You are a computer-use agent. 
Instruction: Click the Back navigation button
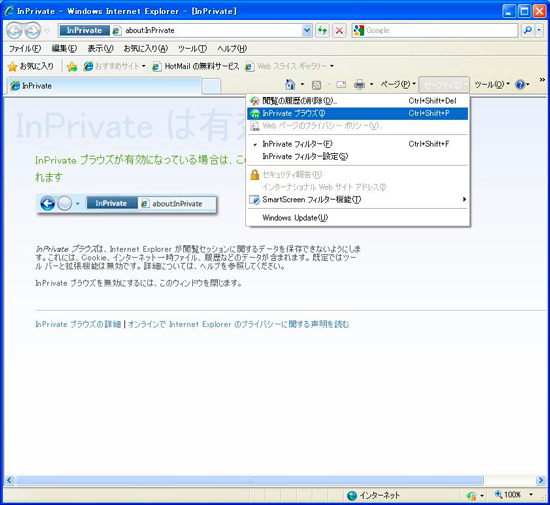tap(14, 31)
